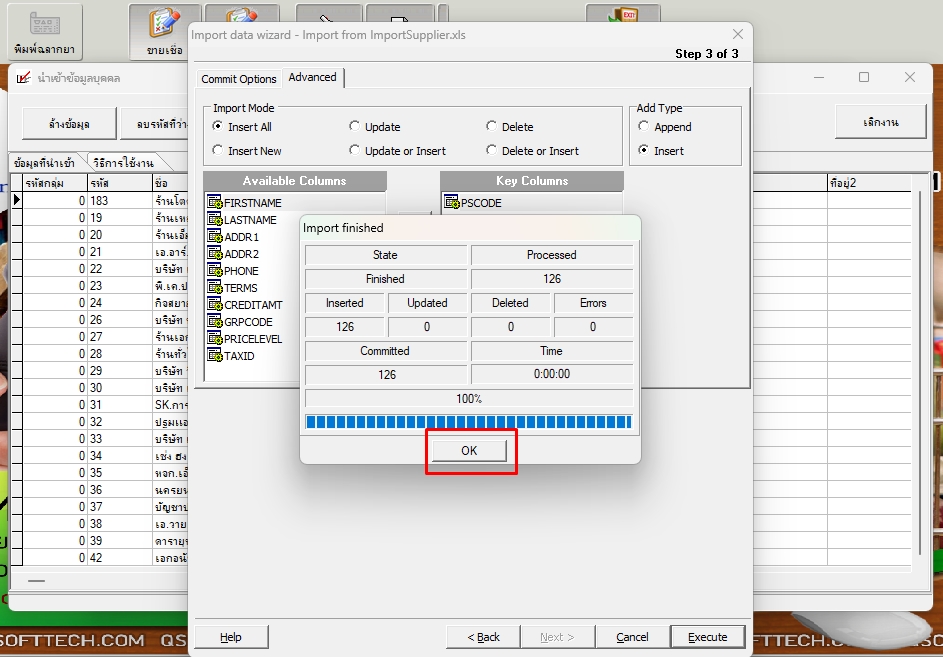
Task: Choose Insert All import mode
Action: (x=218, y=127)
